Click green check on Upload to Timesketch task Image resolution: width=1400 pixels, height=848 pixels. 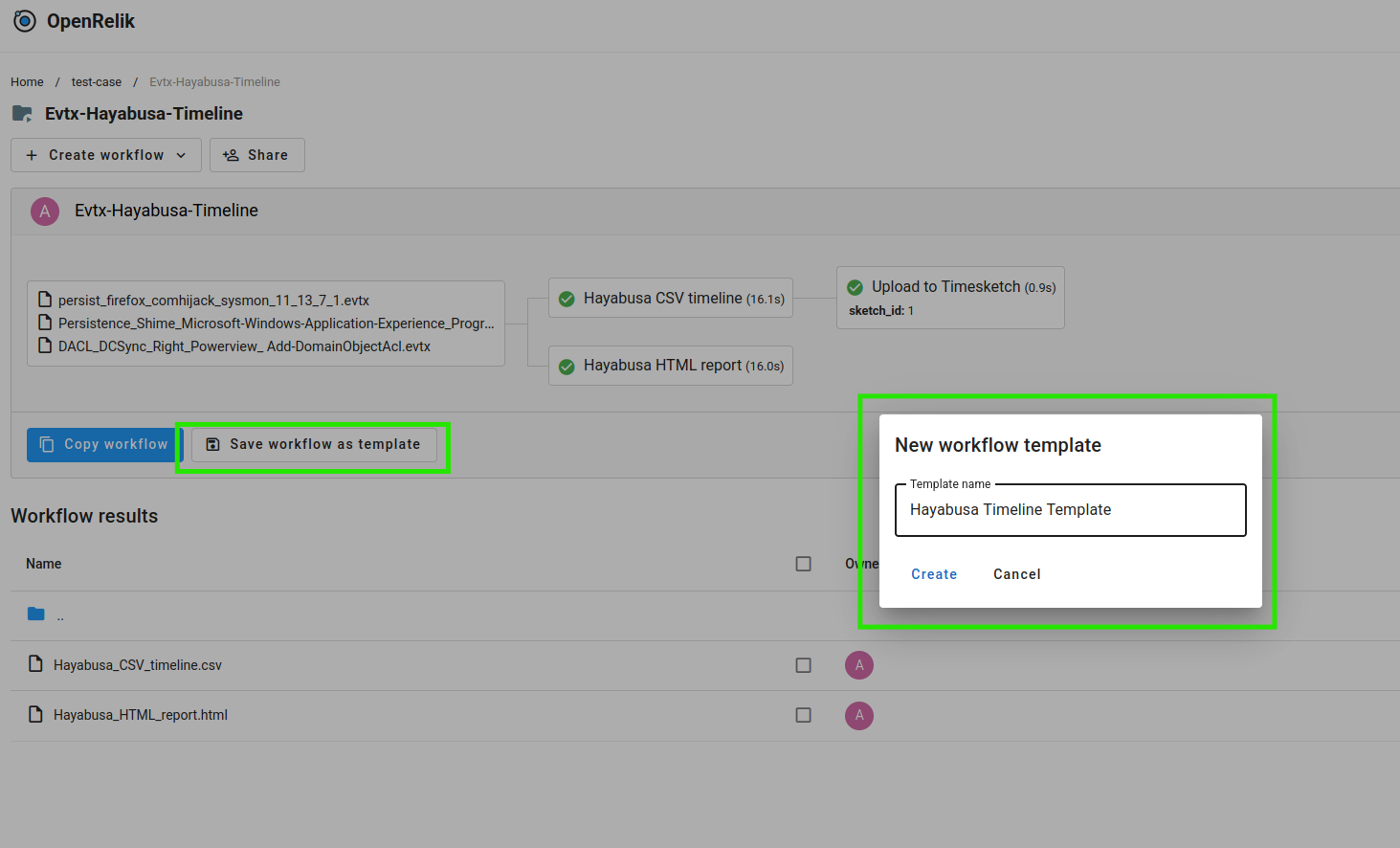pyautogui.click(x=855, y=287)
